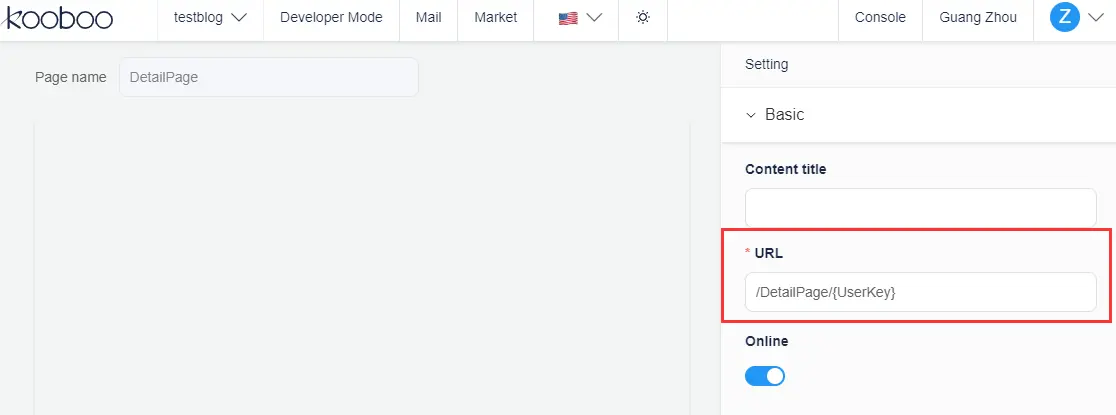This screenshot has height=415, width=1116.
Task: Collapse the Basic settings section
Action: click(x=752, y=115)
